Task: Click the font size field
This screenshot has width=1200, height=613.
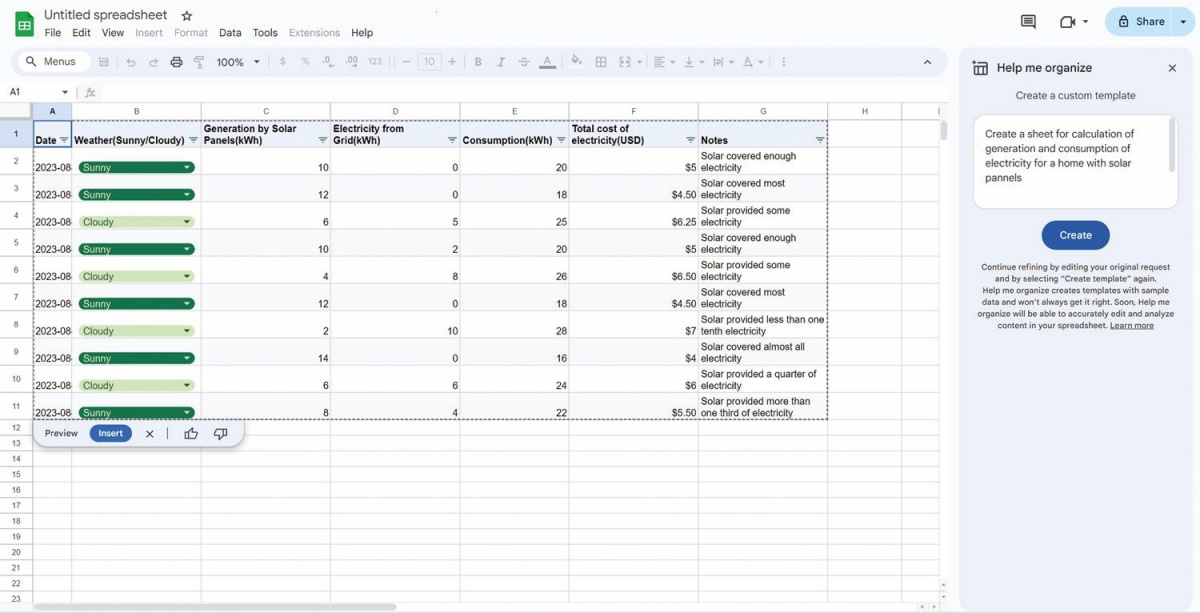Action: (x=429, y=62)
